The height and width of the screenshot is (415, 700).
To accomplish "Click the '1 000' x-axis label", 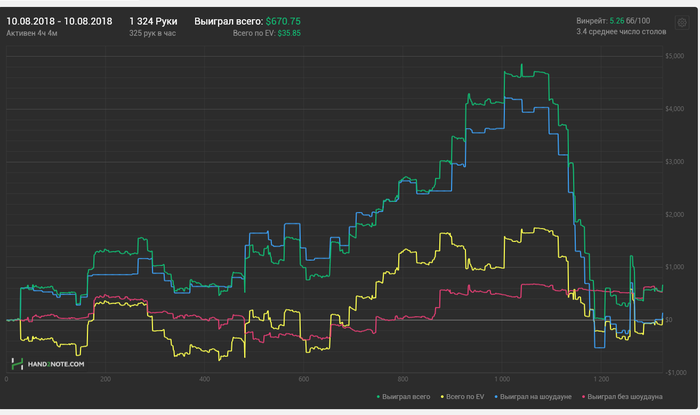I will (502, 379).
